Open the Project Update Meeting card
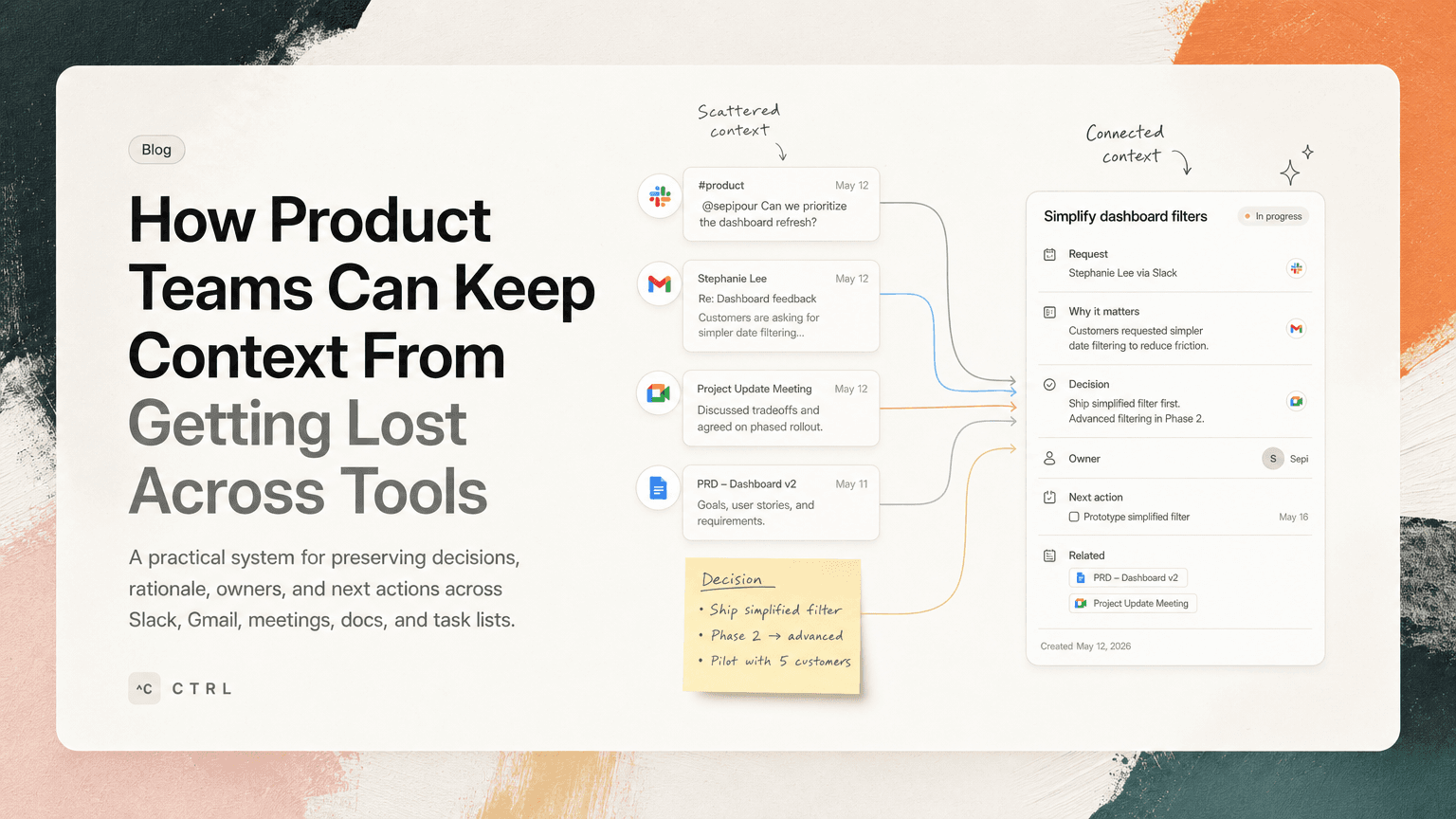Viewport: 1456px width, 819px height. coord(781,409)
